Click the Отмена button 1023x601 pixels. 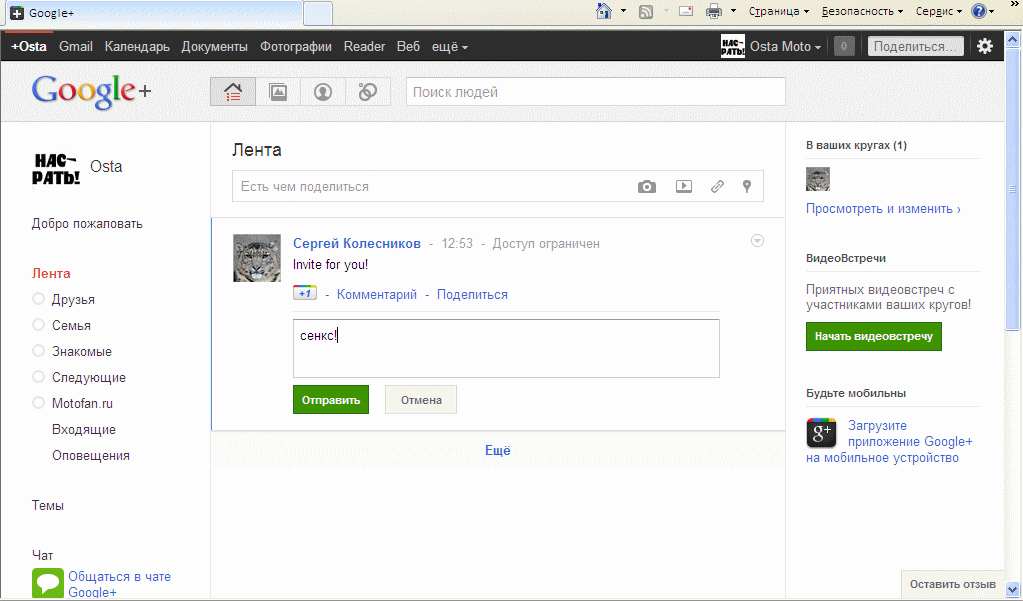(x=421, y=399)
